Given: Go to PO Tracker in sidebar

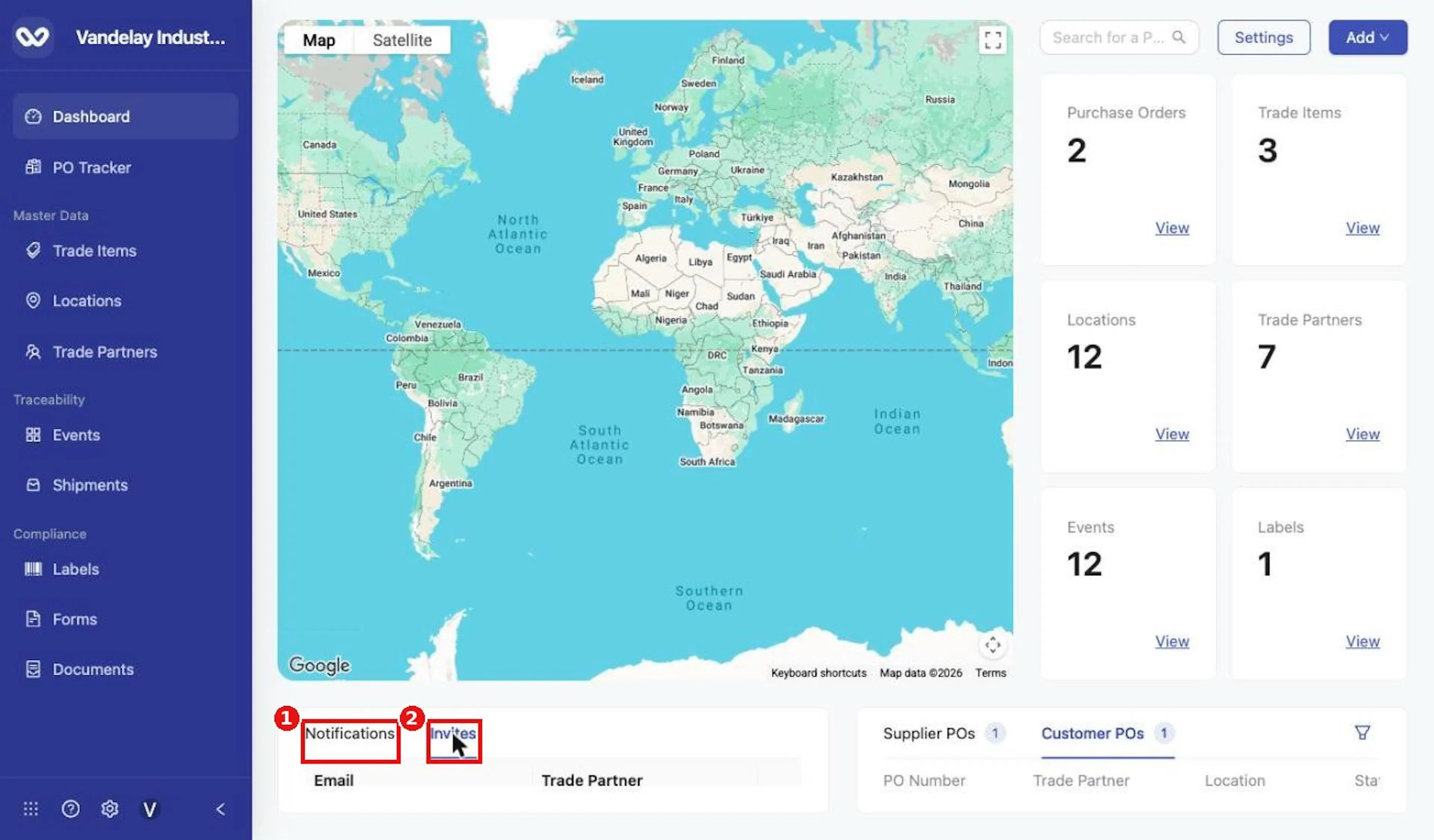Looking at the screenshot, I should [125, 167].
